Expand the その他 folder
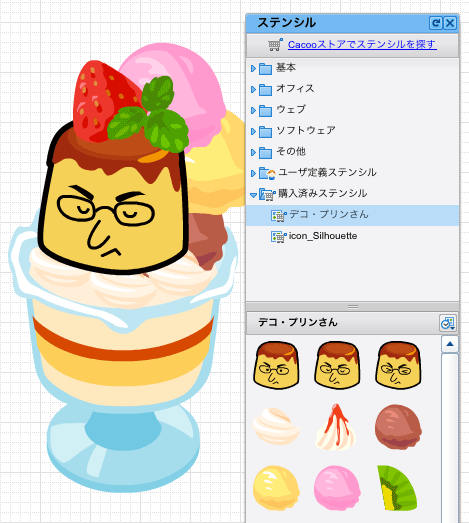469x523 pixels. coord(253,152)
